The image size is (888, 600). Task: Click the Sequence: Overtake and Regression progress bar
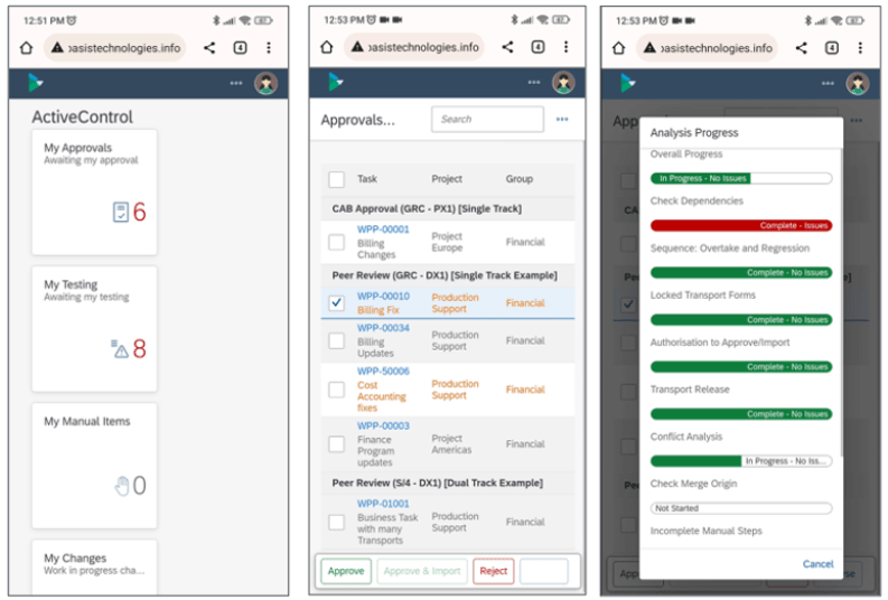741,273
